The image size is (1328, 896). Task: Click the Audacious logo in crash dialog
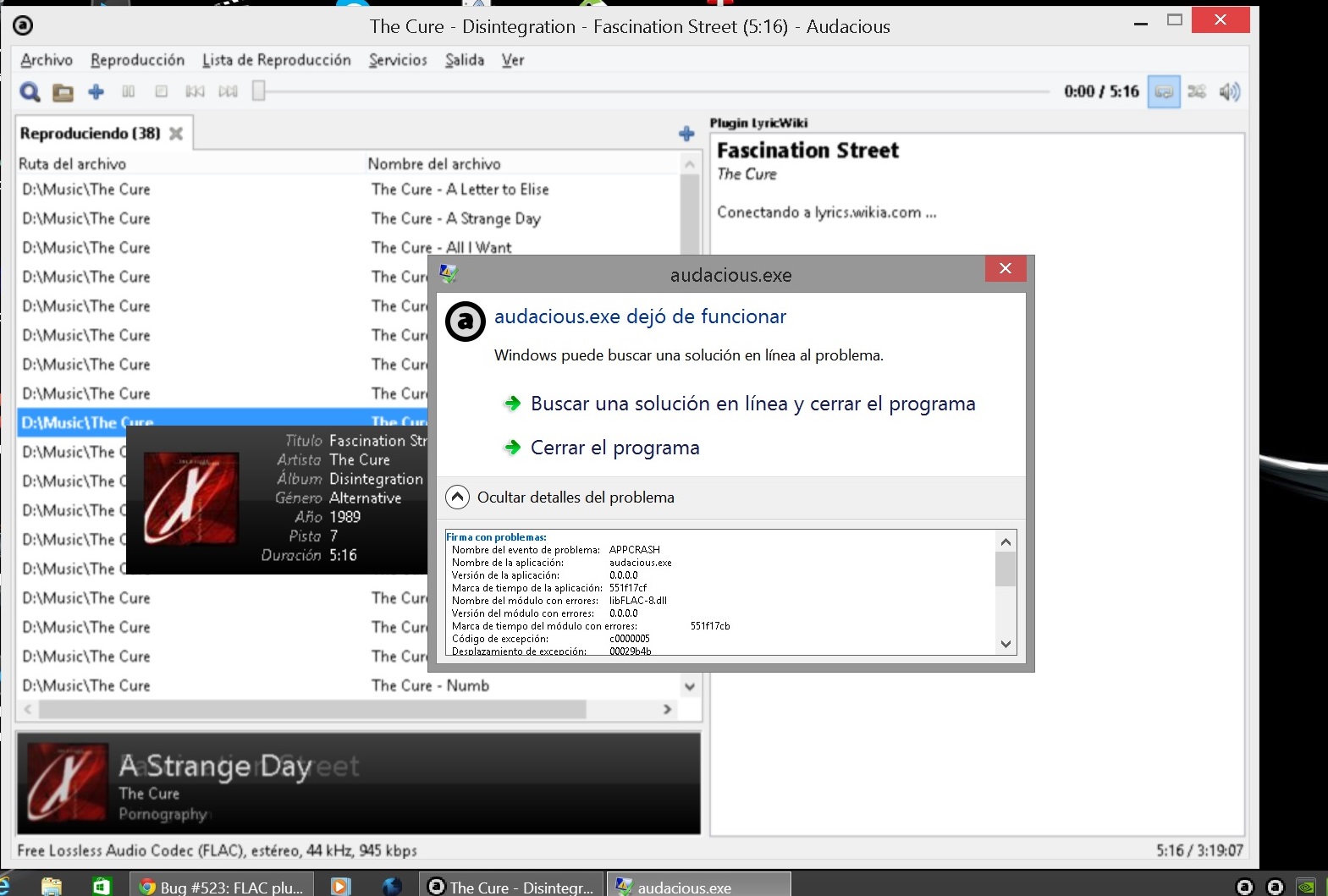tap(465, 322)
